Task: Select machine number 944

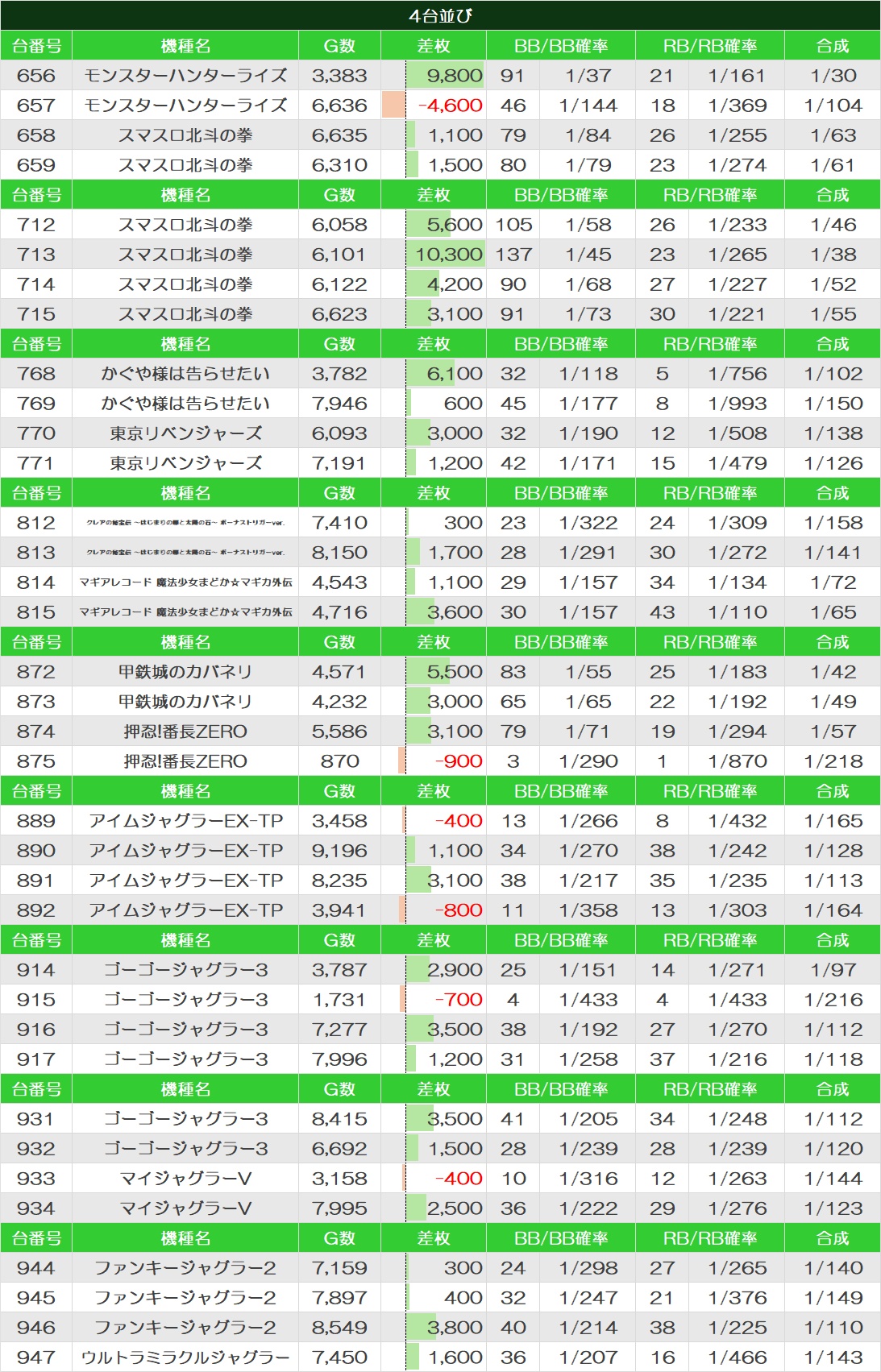Action: click(x=36, y=1268)
